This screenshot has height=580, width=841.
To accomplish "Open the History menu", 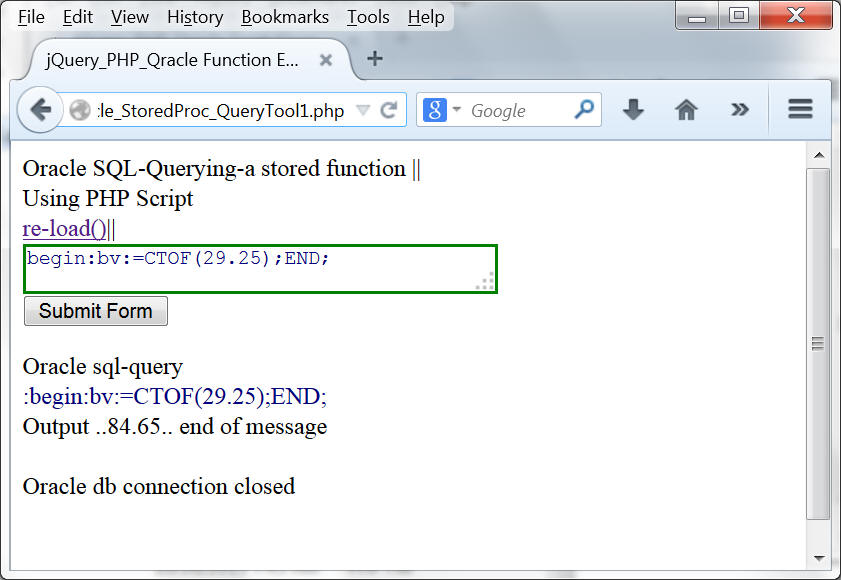I will [195, 17].
